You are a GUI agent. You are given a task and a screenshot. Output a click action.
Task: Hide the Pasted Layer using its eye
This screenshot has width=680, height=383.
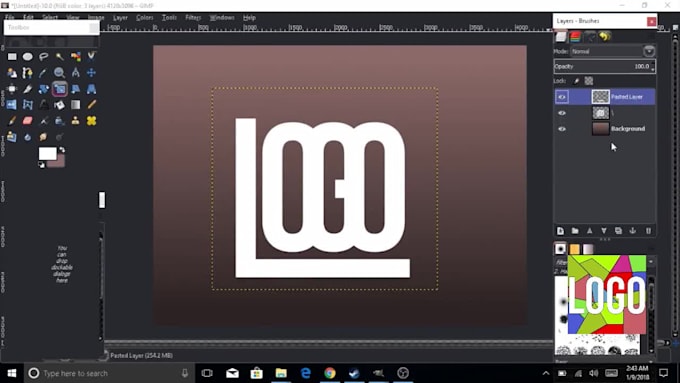coord(562,97)
